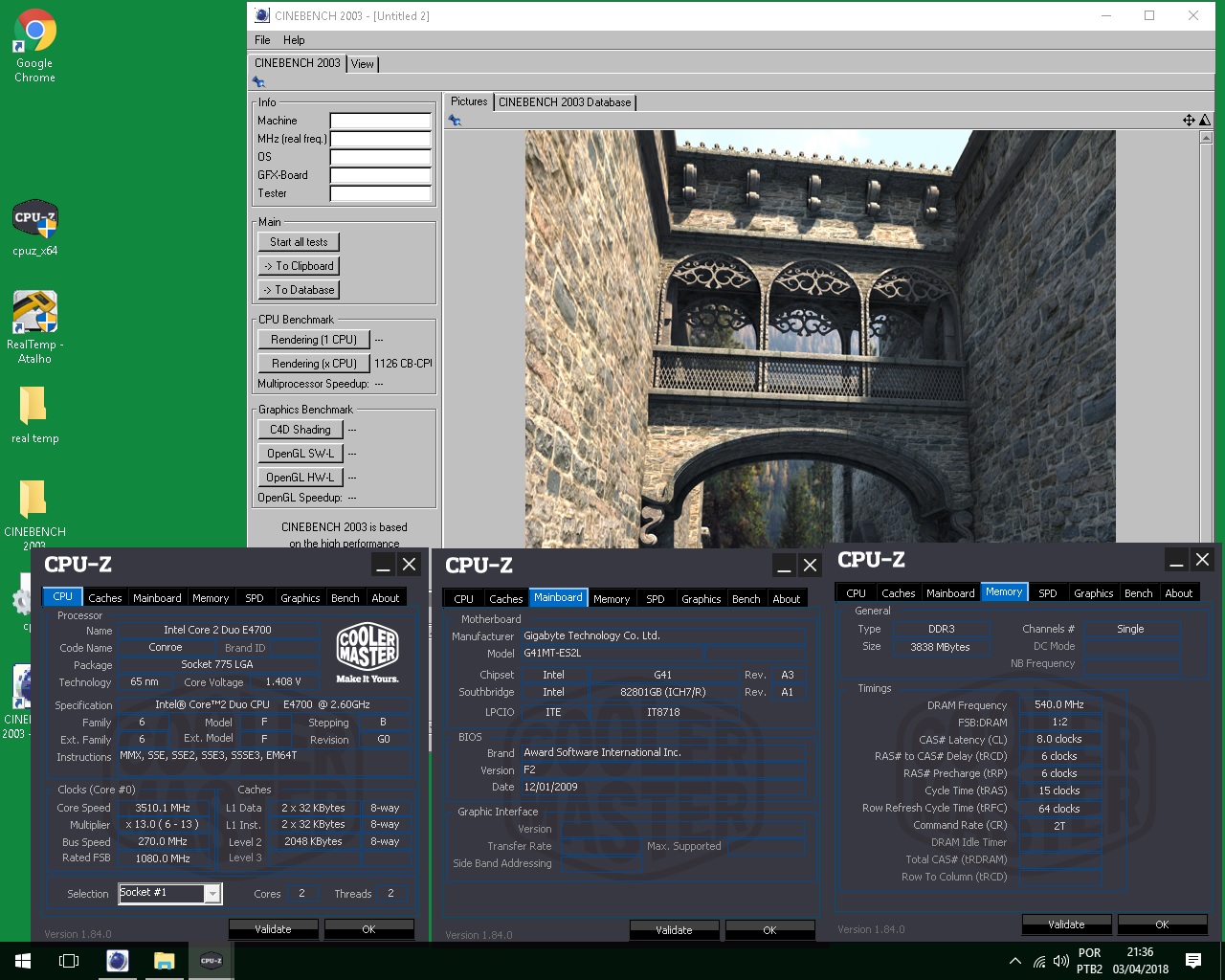This screenshot has height=980, width=1225.
Task: Click the 1126 CB-CPU result text
Action: (403, 364)
